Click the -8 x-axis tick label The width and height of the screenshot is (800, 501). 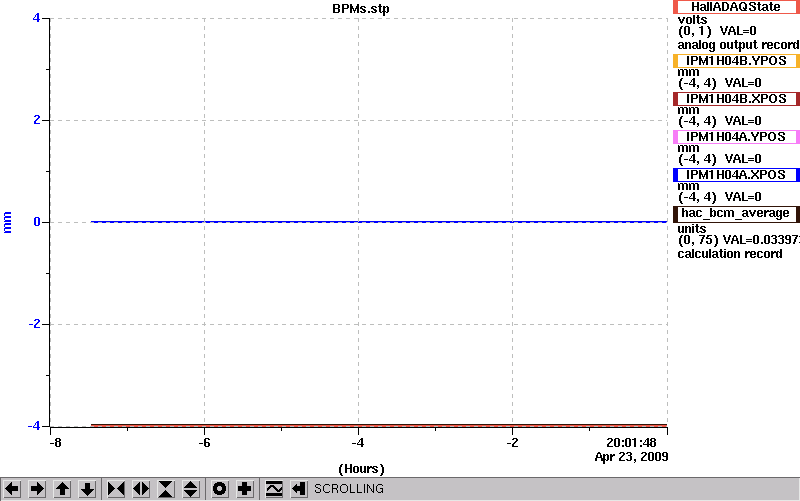[55, 442]
